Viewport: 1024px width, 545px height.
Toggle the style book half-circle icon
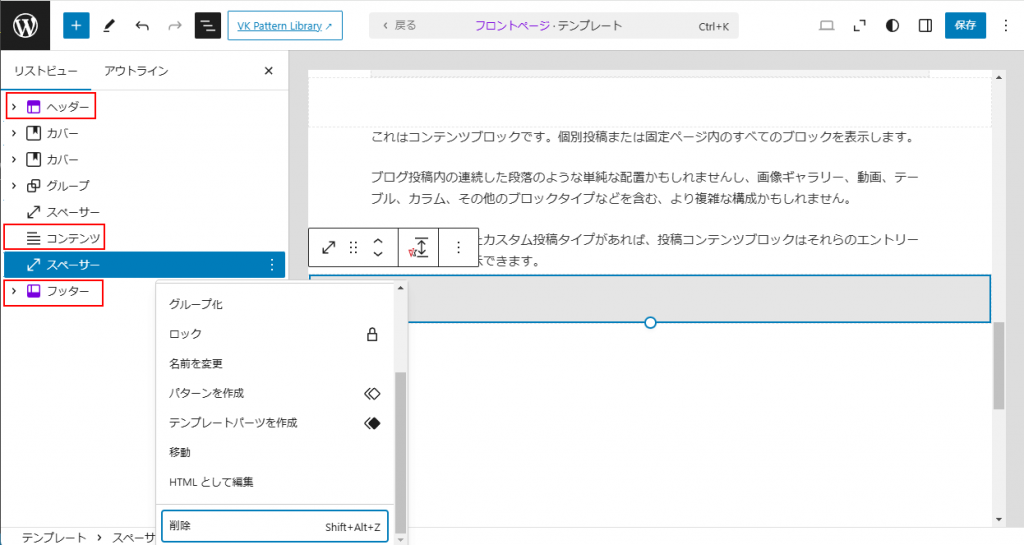[892, 25]
